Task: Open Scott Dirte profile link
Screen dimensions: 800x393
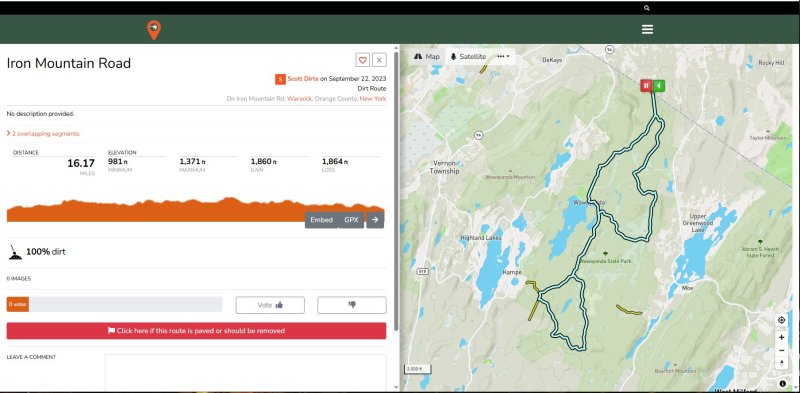Action: point(303,79)
